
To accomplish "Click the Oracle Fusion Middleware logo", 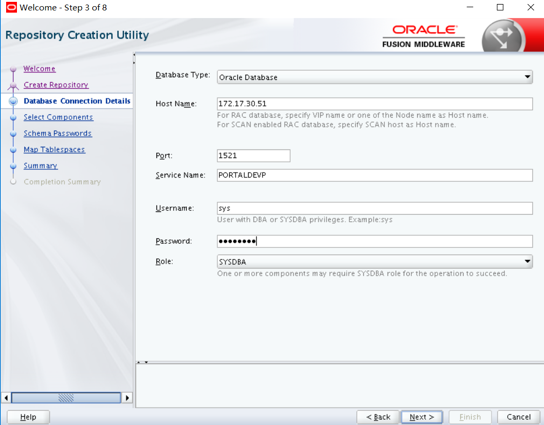I will tap(424, 36).
